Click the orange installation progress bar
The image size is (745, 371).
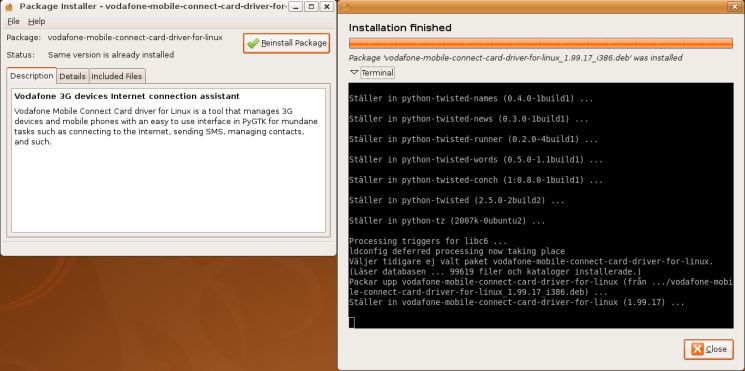tap(541, 43)
